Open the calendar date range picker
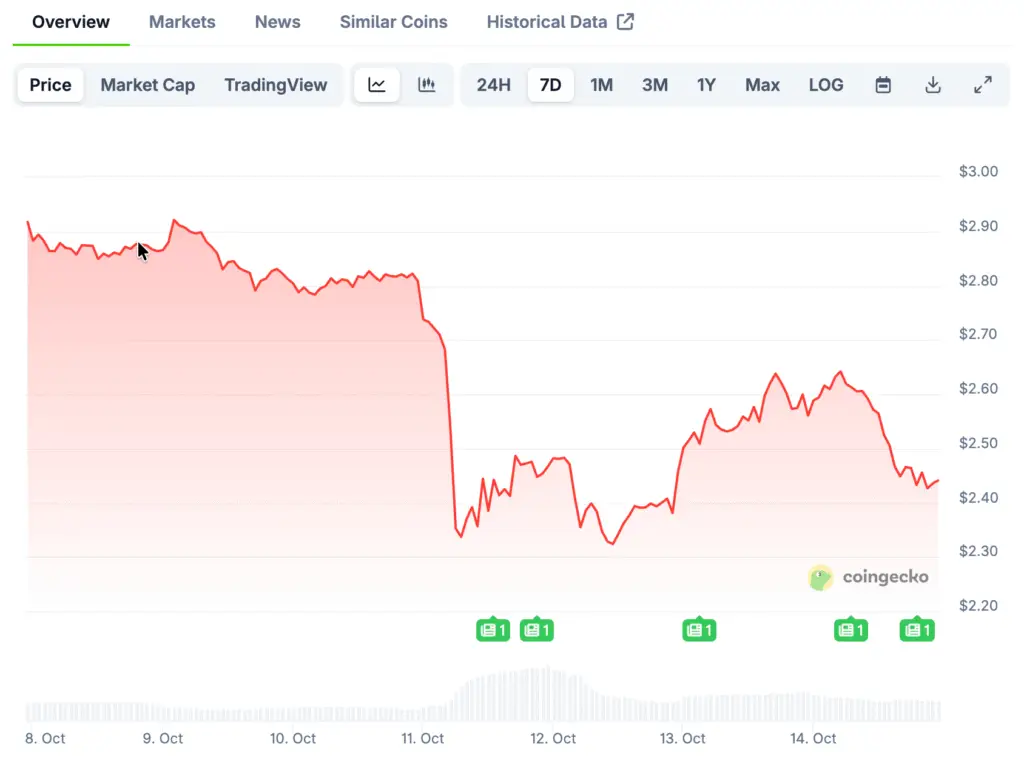Screen dimensions: 1024x758 coord(883,85)
